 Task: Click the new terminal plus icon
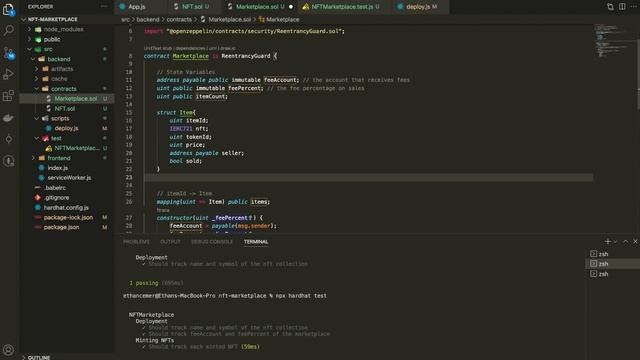tap(607, 242)
